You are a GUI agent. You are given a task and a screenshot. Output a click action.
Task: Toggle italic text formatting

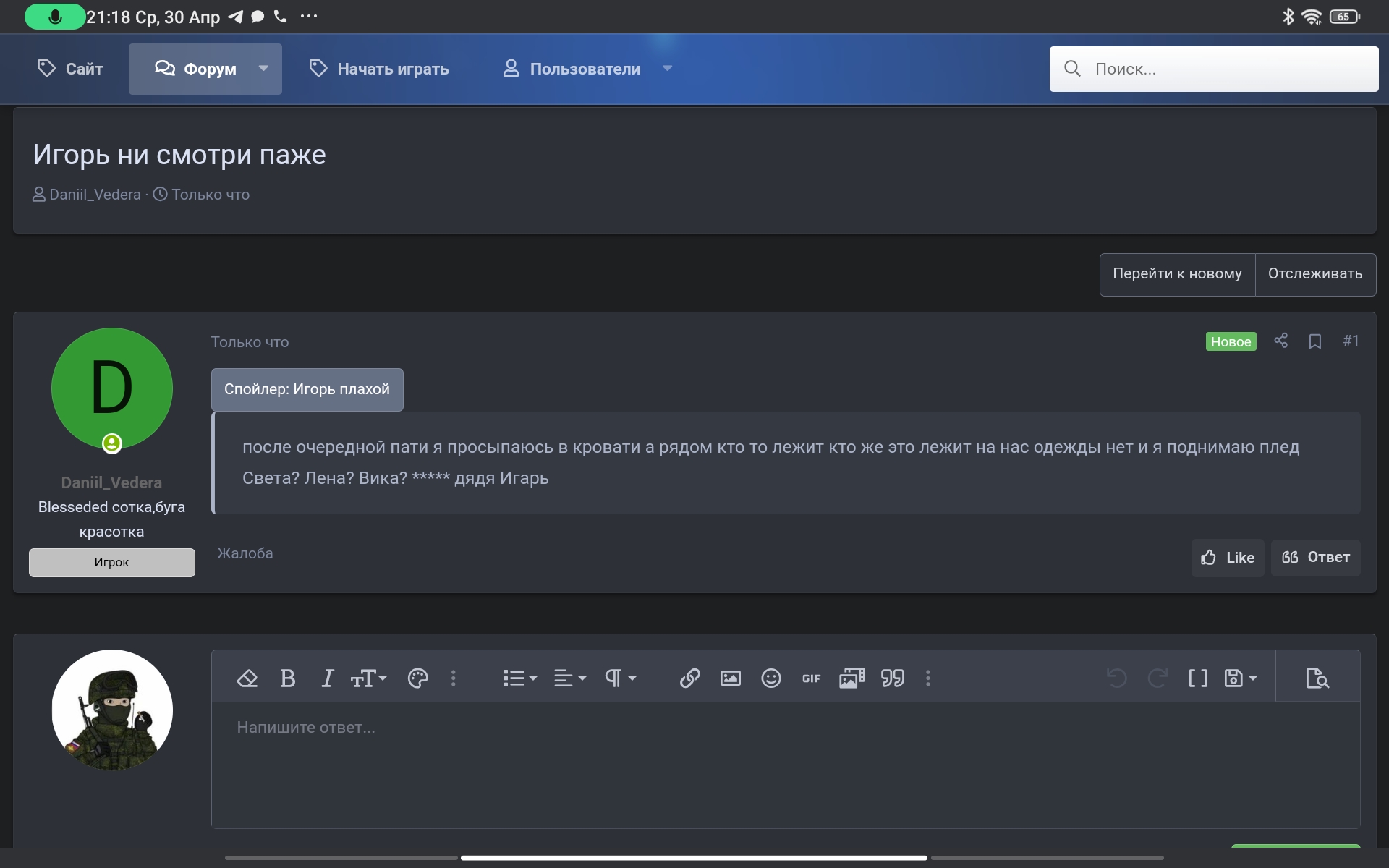click(327, 678)
